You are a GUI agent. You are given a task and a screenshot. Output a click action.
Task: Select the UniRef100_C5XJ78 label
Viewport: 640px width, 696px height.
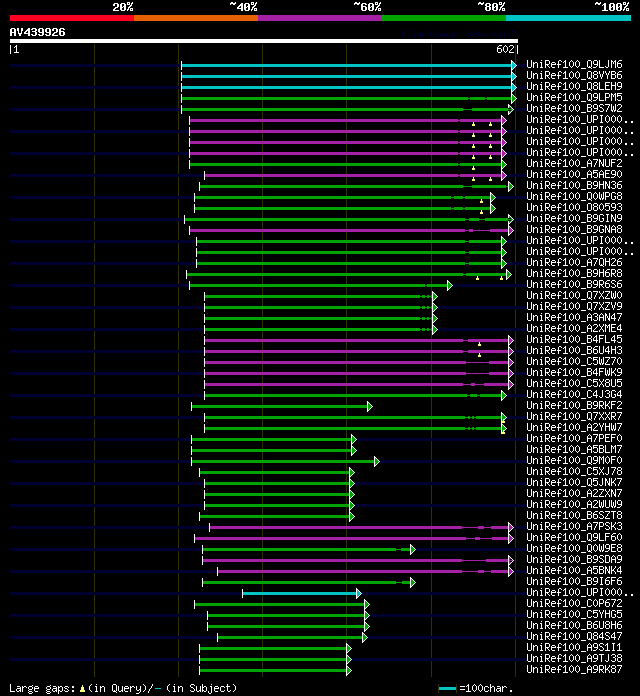[x=574, y=471]
